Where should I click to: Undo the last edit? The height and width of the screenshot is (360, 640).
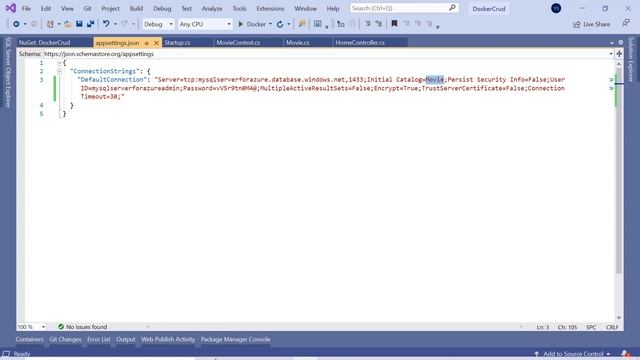(x=106, y=24)
